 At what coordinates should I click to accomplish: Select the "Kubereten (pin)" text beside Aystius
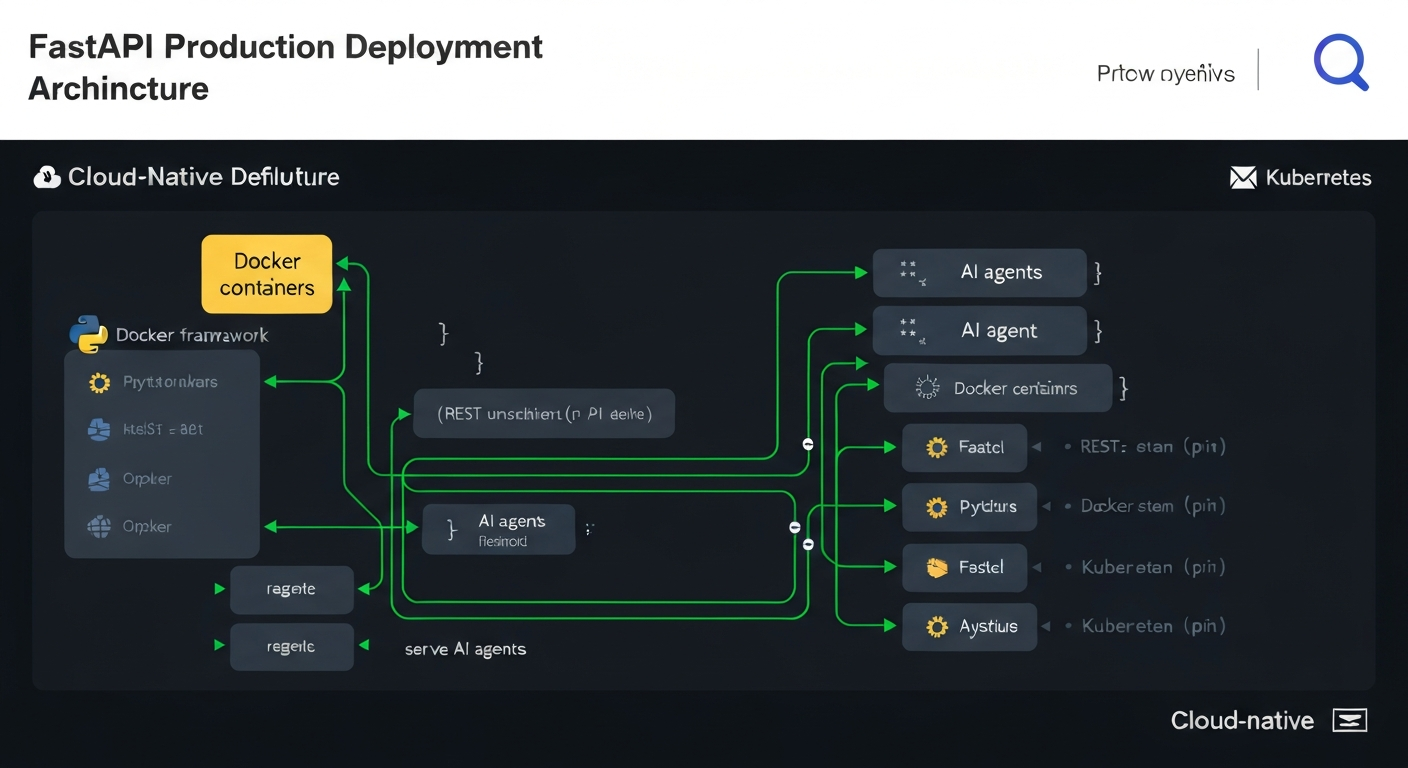point(1153,626)
